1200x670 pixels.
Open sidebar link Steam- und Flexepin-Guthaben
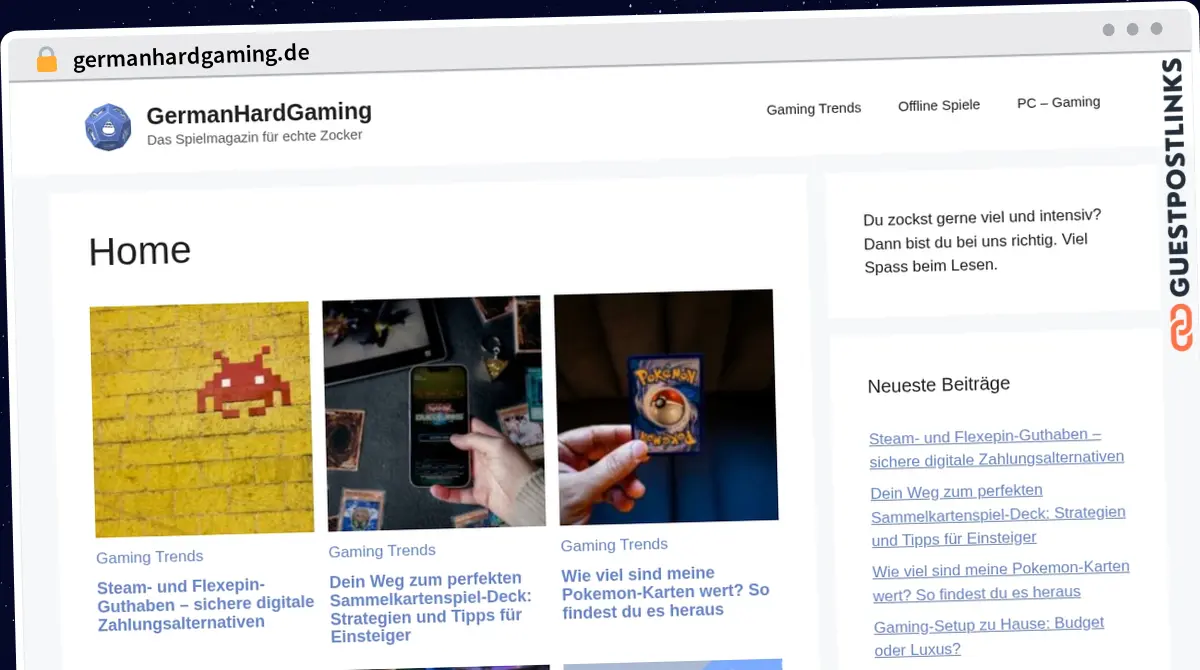(996, 447)
